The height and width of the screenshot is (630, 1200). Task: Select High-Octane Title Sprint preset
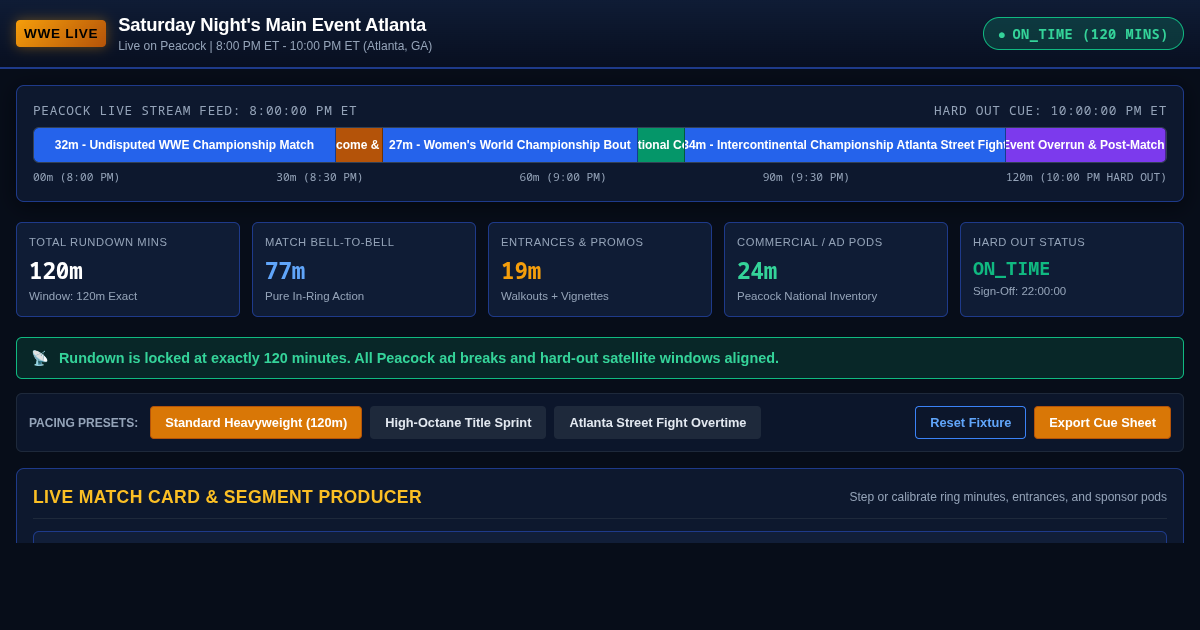pos(458,422)
